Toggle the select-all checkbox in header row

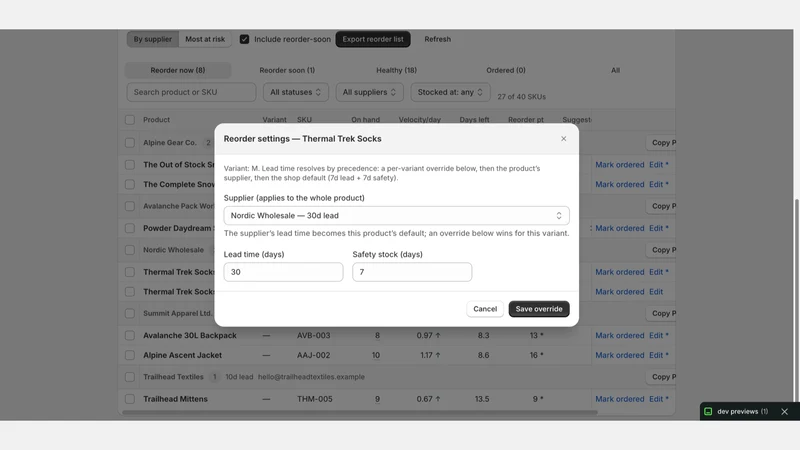pos(130,120)
